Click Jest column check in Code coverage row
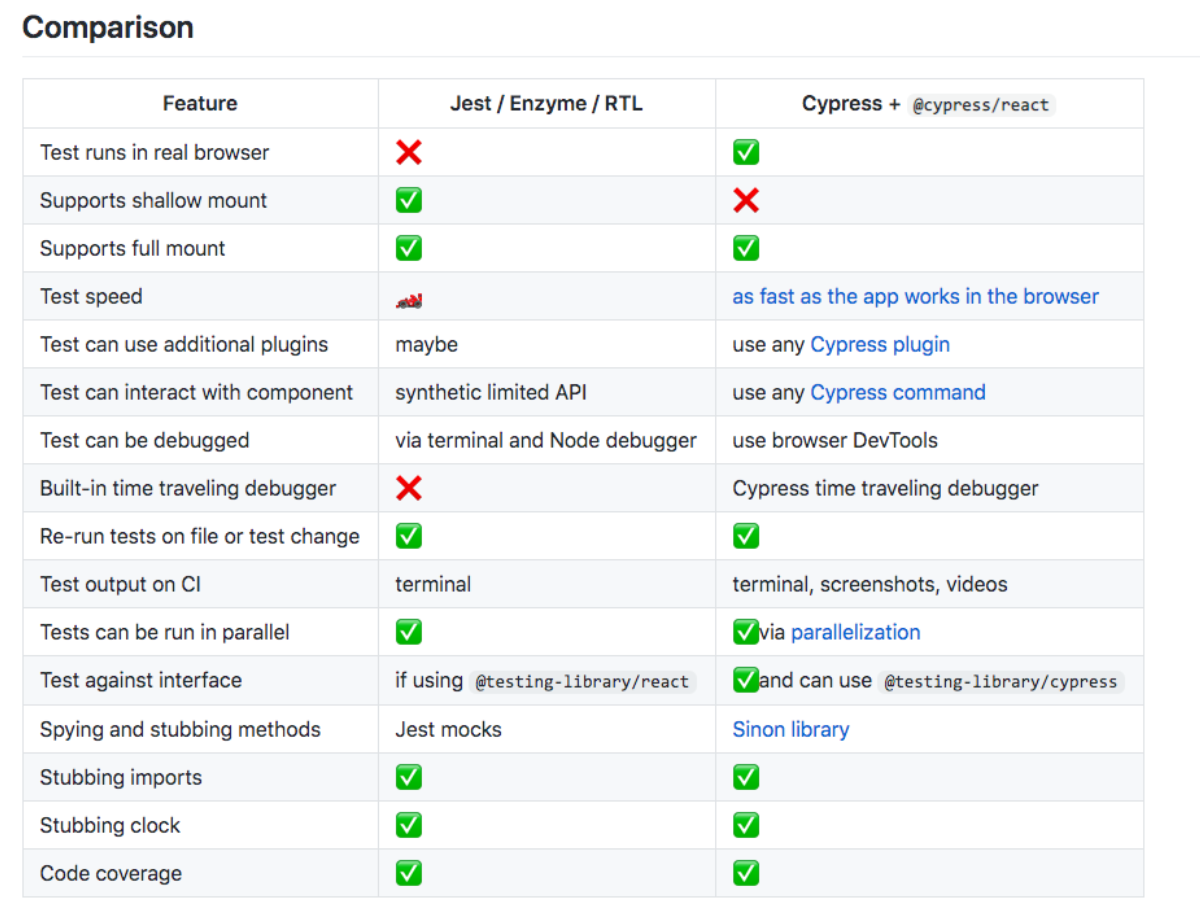 pyautogui.click(x=408, y=873)
